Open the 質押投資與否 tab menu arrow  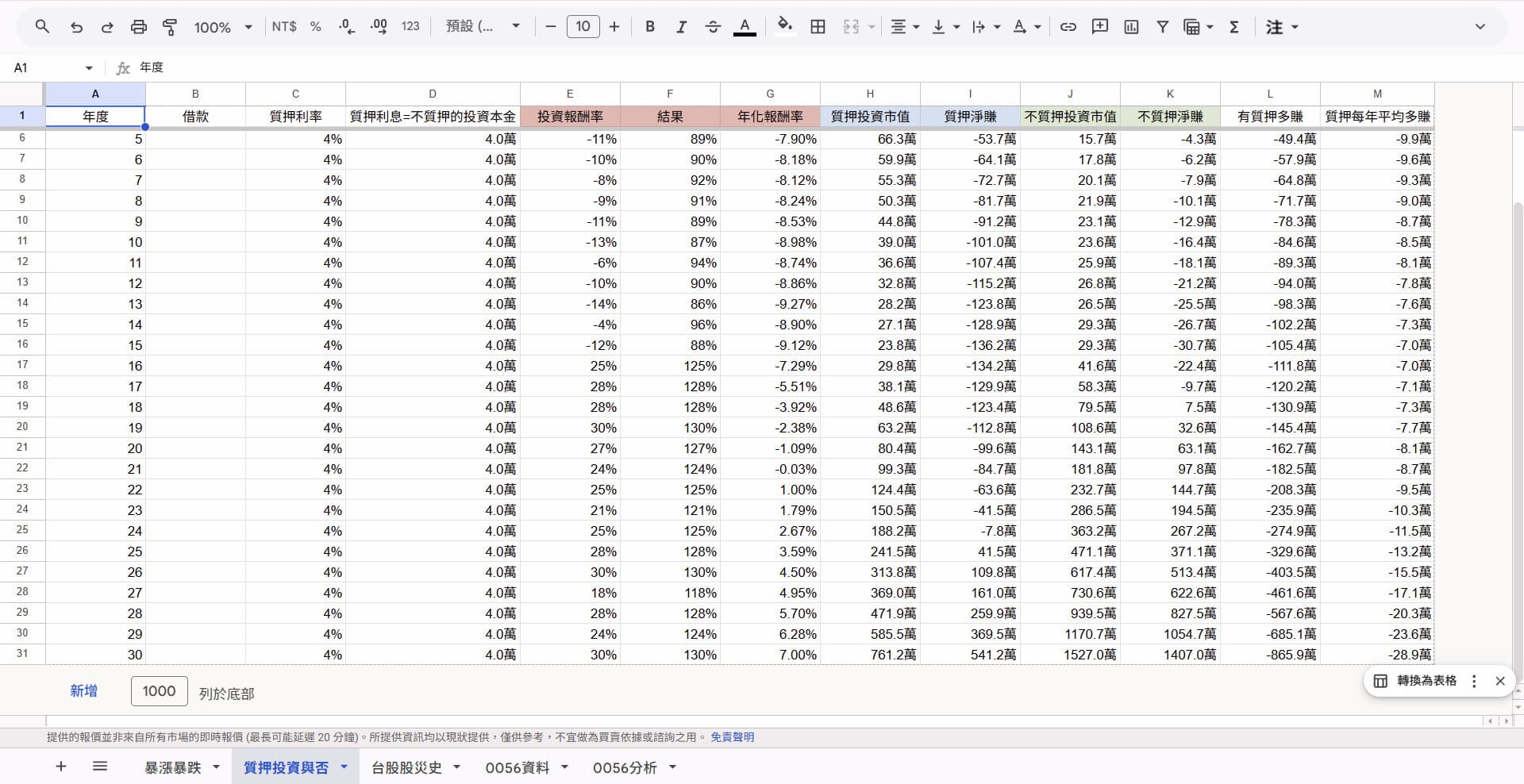tap(344, 767)
